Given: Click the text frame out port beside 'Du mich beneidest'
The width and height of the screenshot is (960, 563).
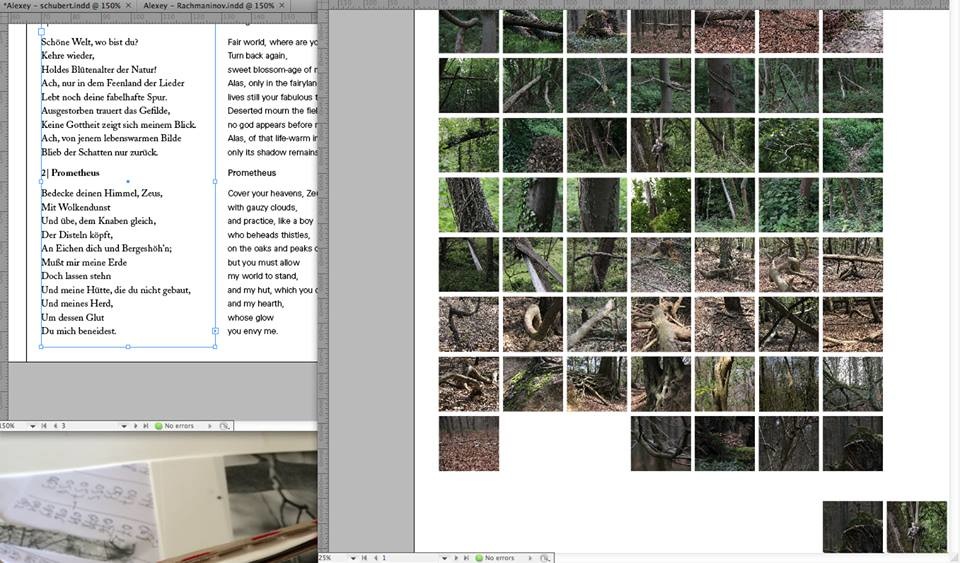Looking at the screenshot, I should [x=215, y=331].
